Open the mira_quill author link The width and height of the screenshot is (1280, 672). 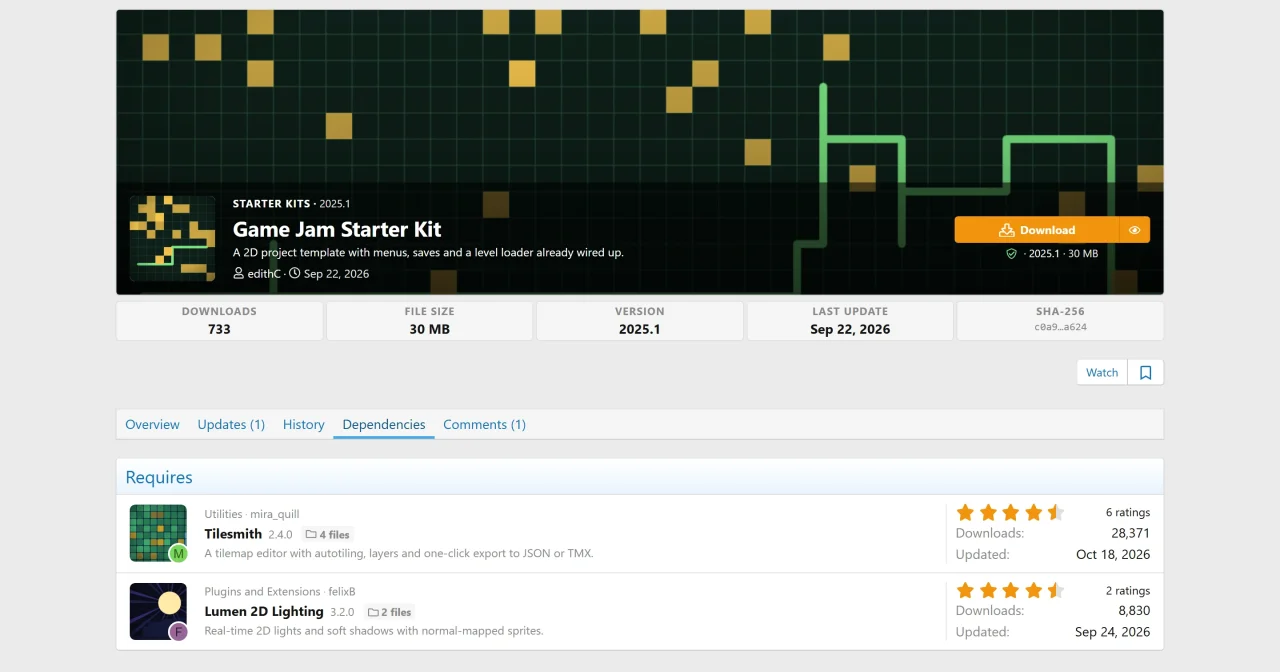click(275, 514)
